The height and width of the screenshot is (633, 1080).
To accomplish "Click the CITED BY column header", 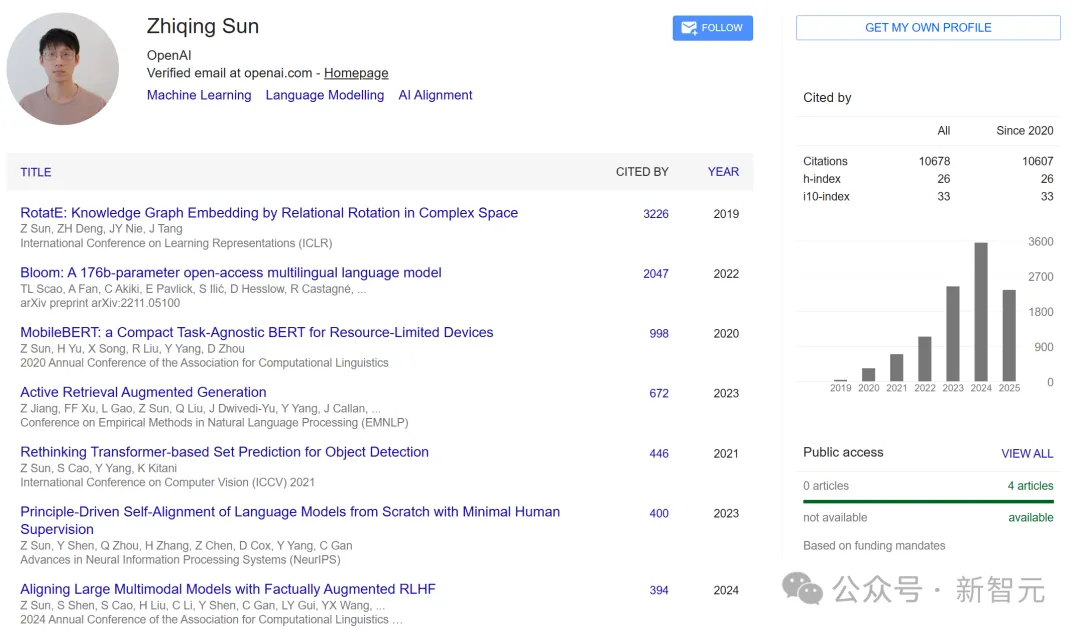I will [642, 172].
